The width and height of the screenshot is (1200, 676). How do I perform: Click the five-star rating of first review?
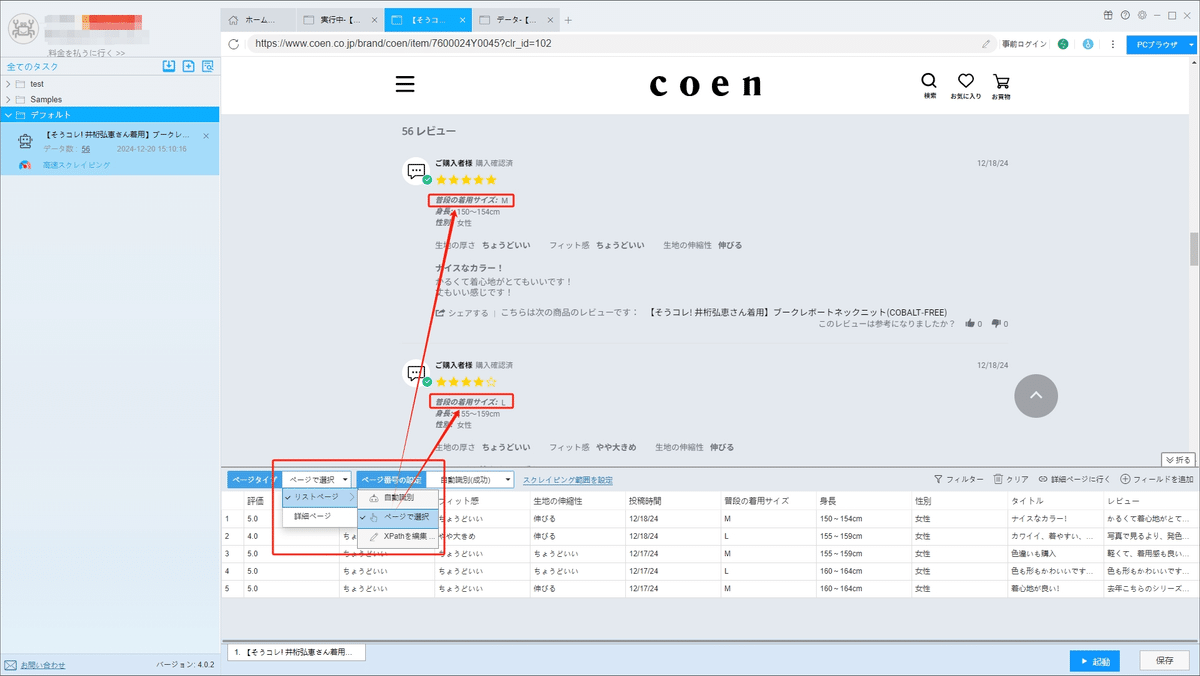[x=466, y=180]
